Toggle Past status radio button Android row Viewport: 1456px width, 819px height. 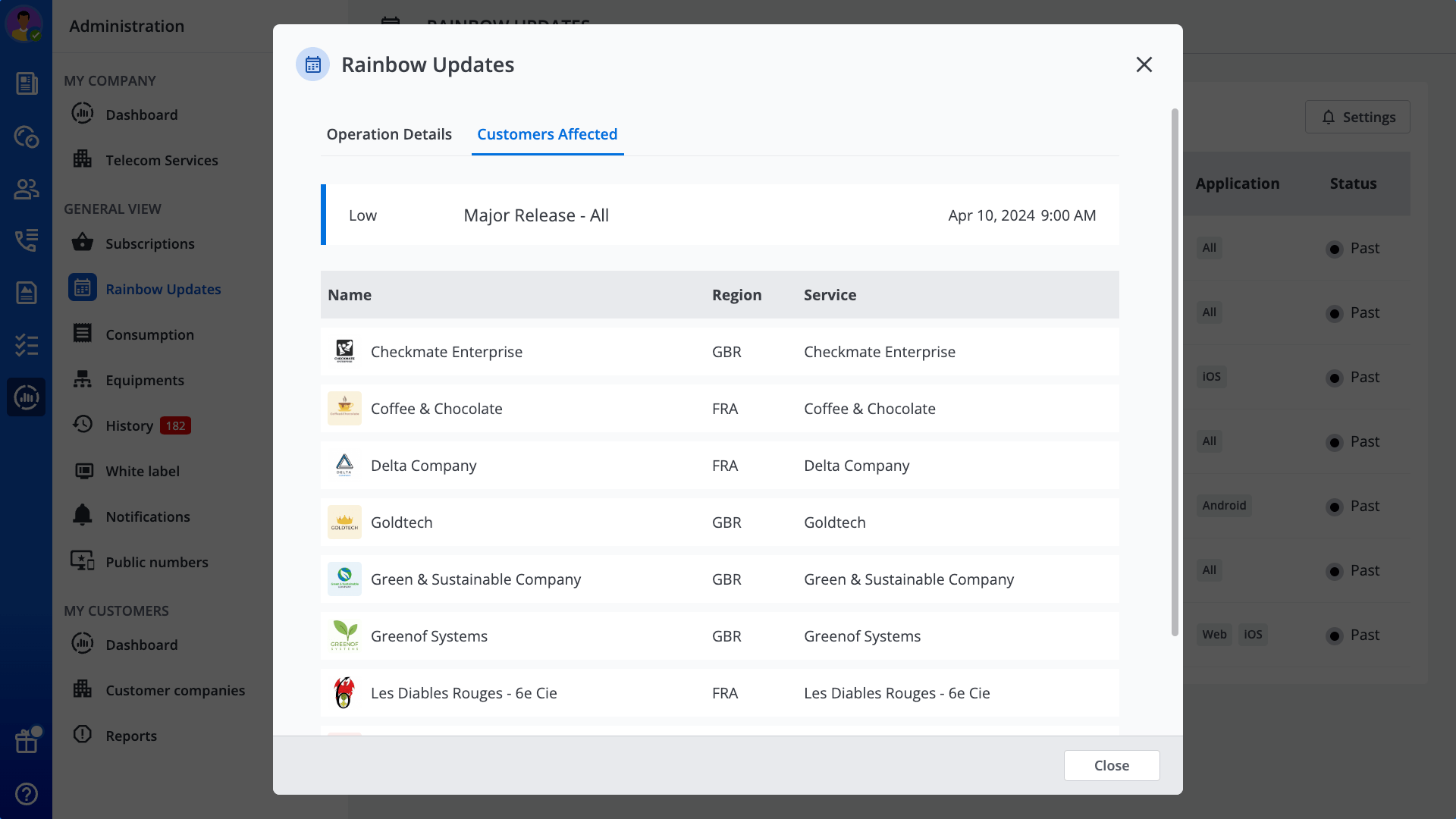(x=1335, y=506)
